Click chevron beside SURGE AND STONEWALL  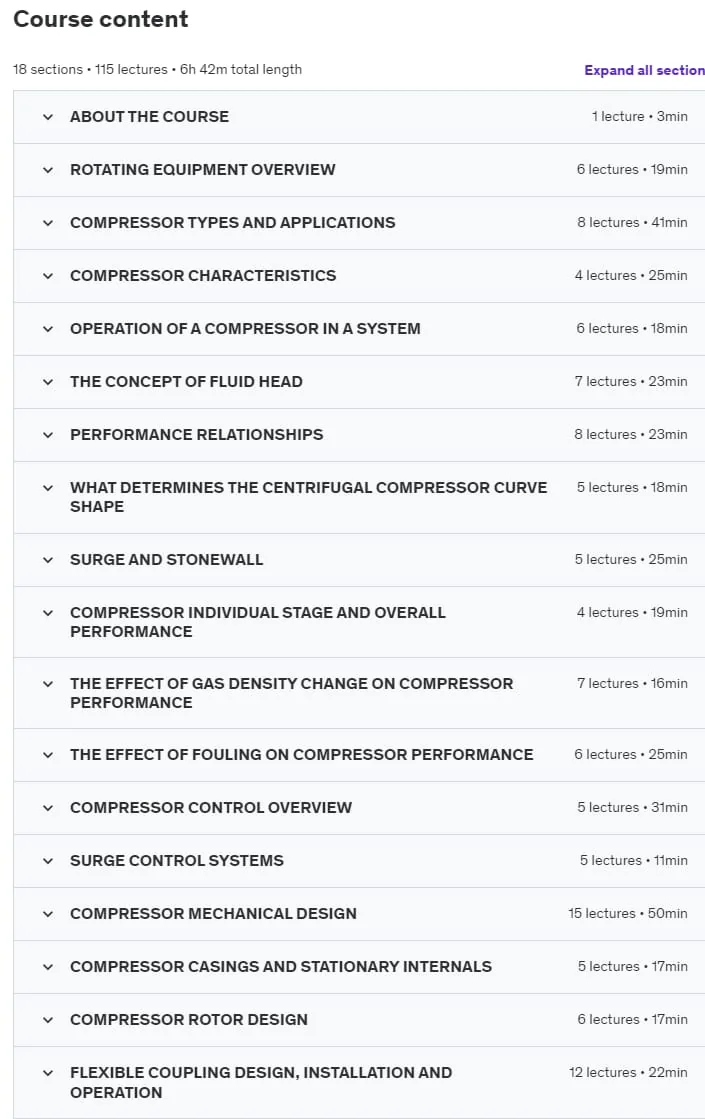point(48,560)
